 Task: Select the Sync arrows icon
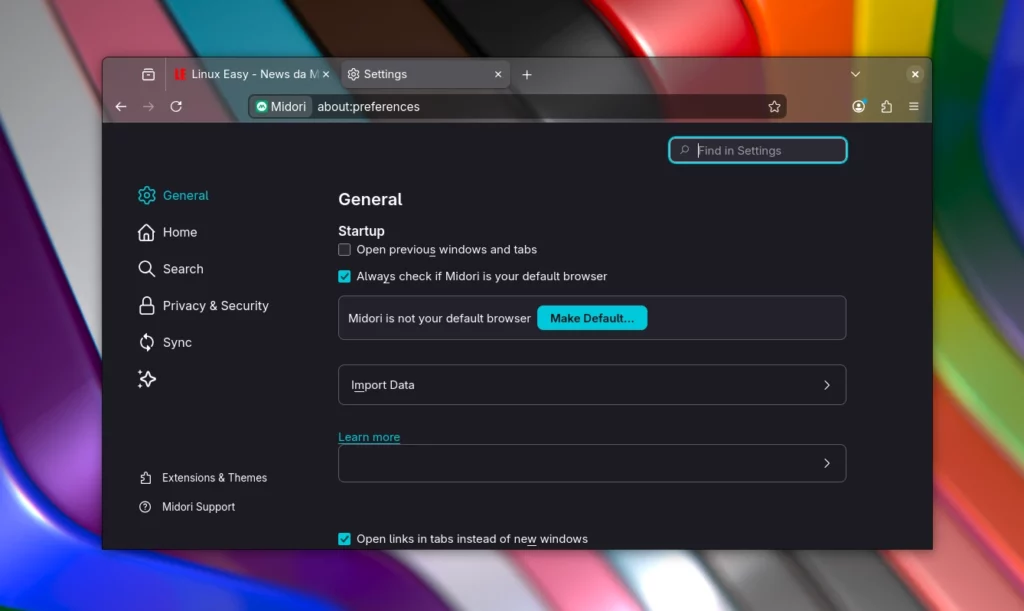coord(146,342)
